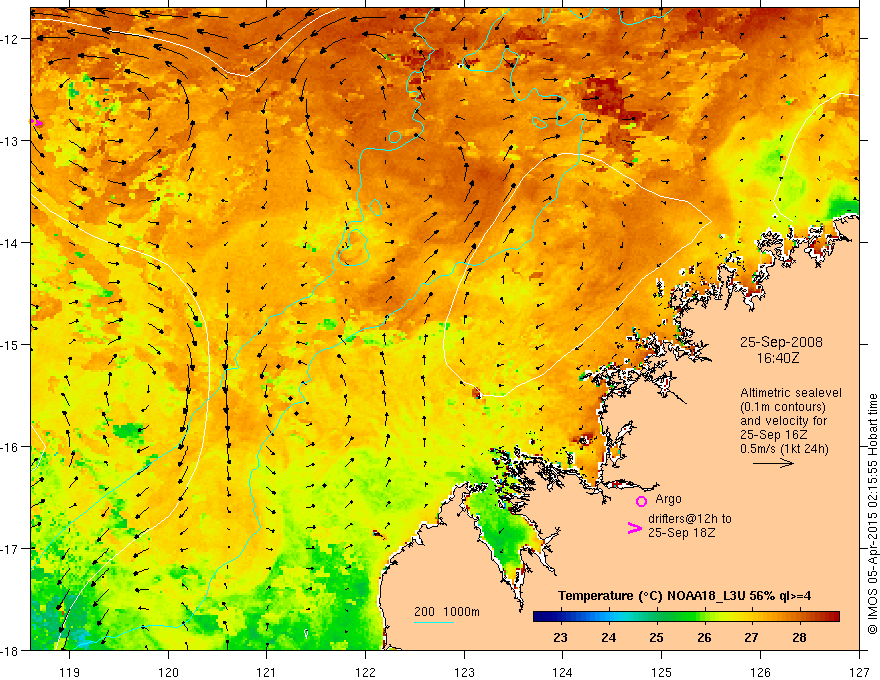880x680 pixels.
Task: Click the latitude axis label -15
Action: pos(10,344)
